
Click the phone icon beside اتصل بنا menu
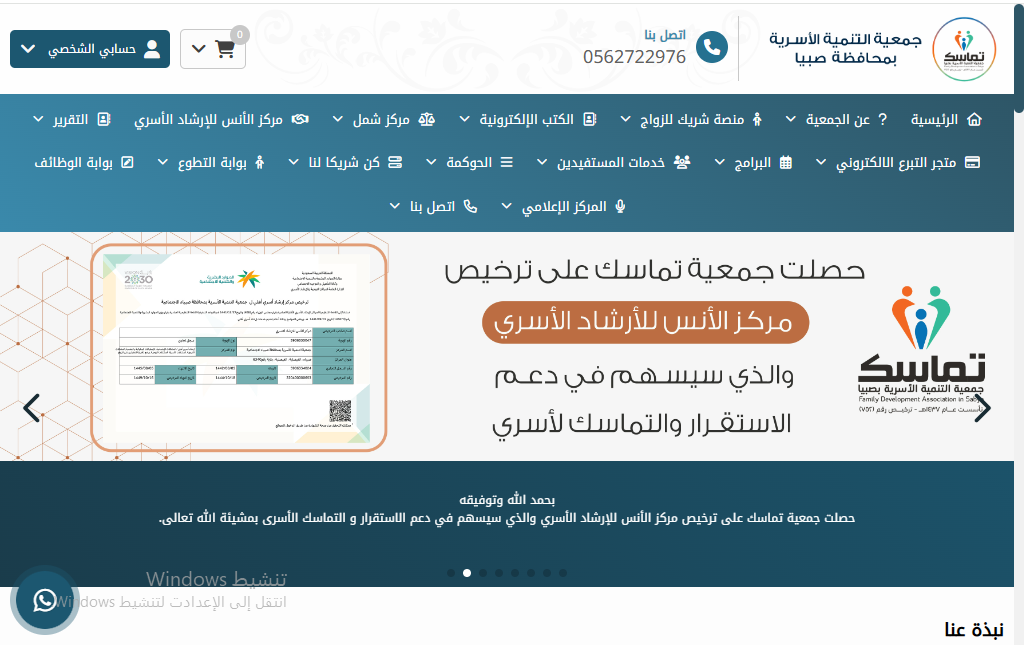tap(470, 206)
